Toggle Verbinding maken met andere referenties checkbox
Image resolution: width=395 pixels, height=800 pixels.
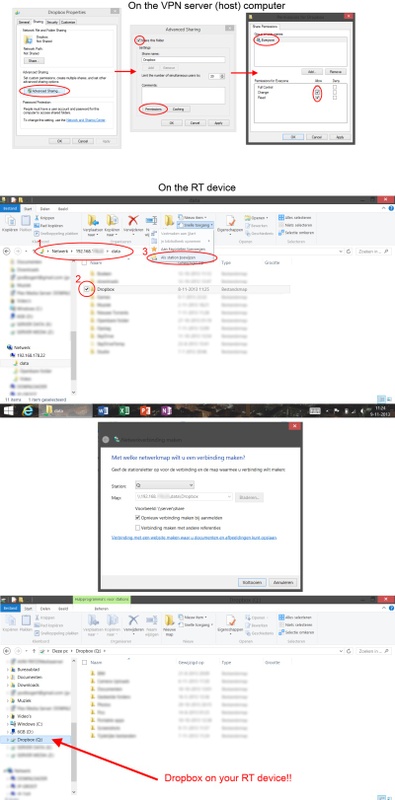pyautogui.click(x=137, y=528)
